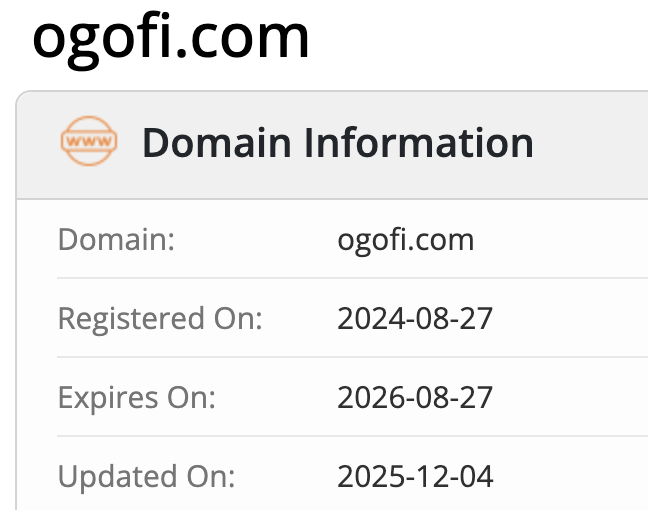Click the Registered On: label
The height and width of the screenshot is (510, 648).
point(160,319)
